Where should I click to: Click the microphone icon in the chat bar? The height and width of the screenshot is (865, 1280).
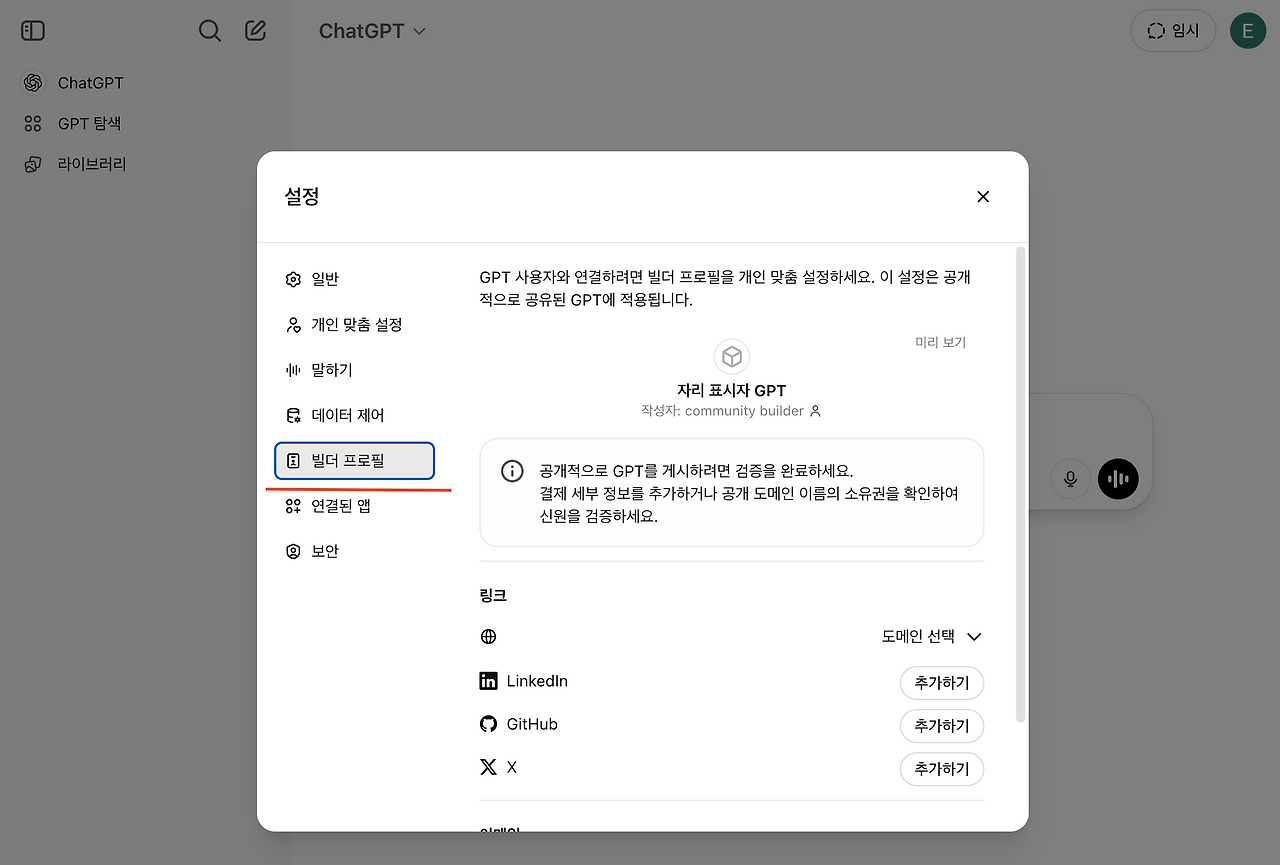click(x=1070, y=479)
